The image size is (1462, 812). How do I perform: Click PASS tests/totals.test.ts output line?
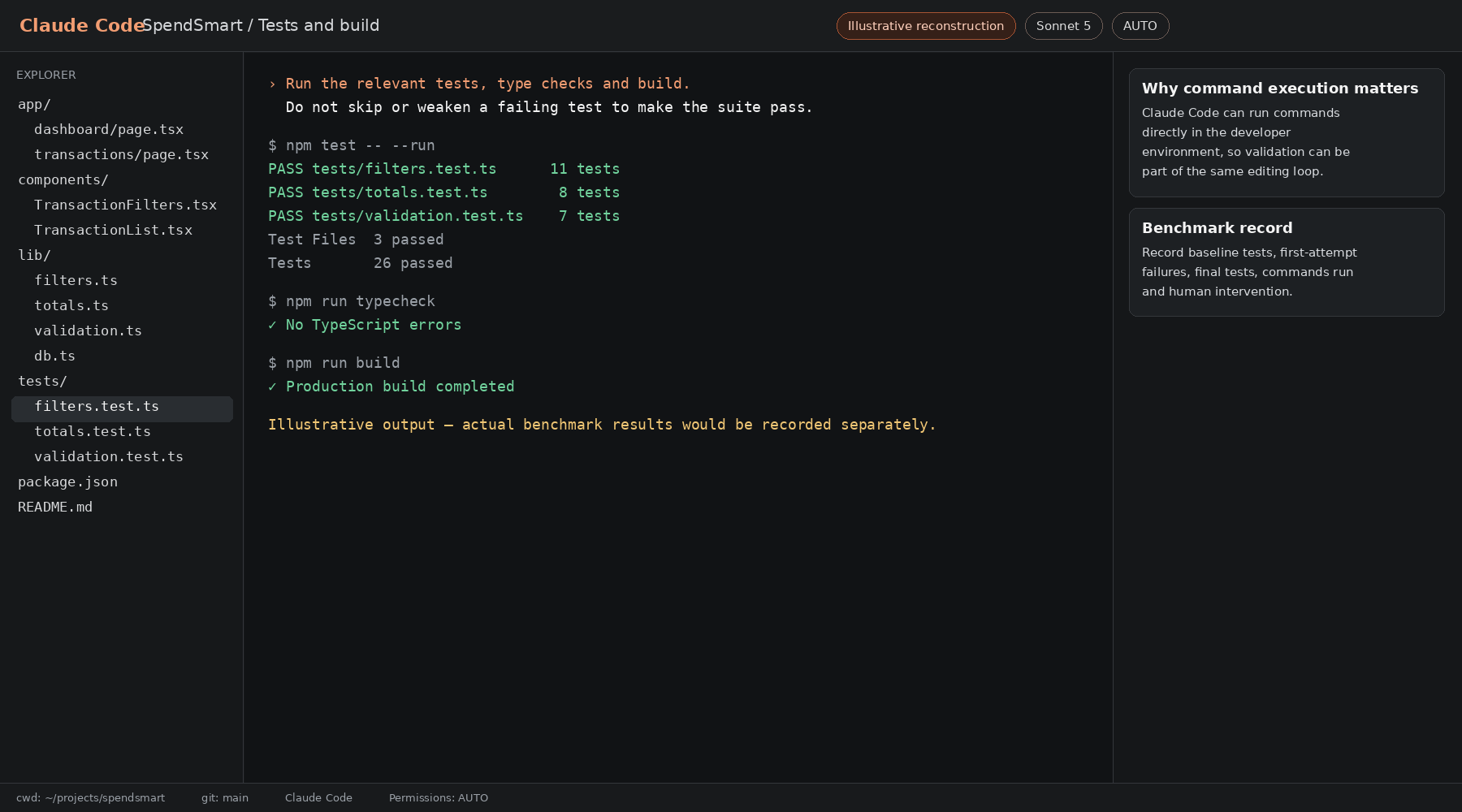[444, 192]
